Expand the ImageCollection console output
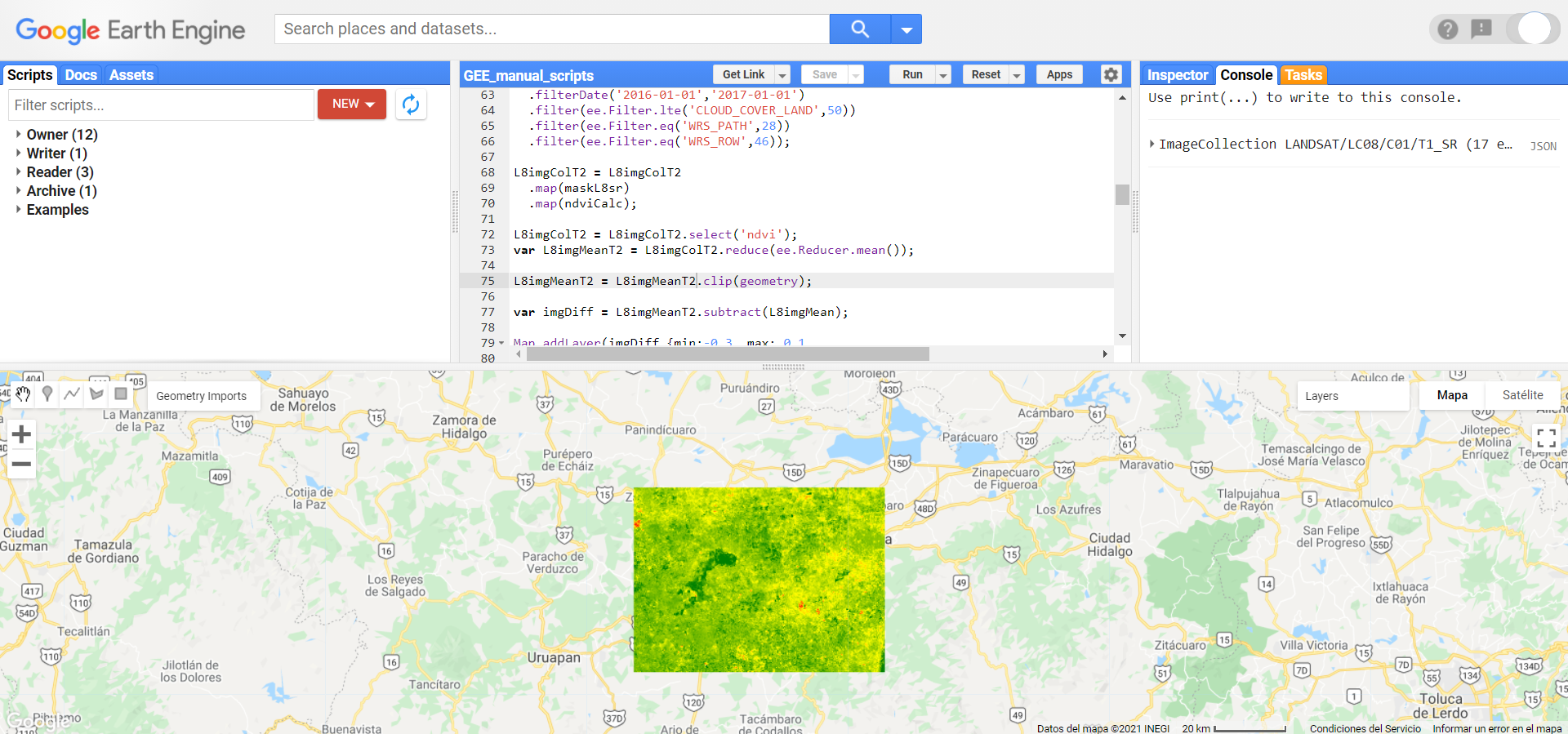 (x=1151, y=144)
